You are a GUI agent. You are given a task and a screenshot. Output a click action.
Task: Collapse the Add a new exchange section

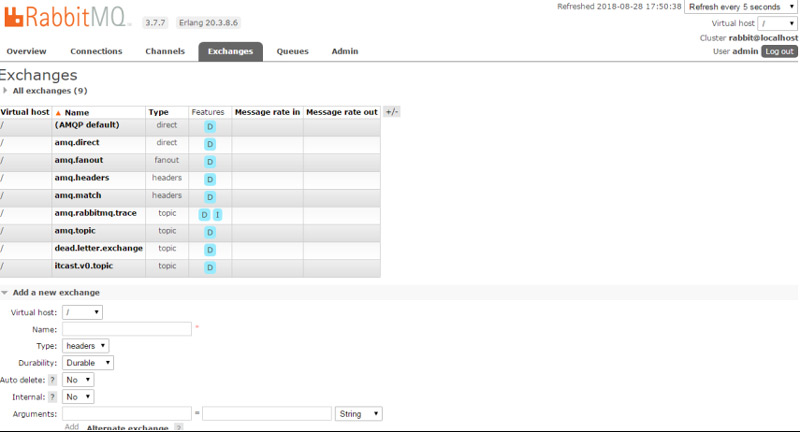pyautogui.click(x=56, y=293)
